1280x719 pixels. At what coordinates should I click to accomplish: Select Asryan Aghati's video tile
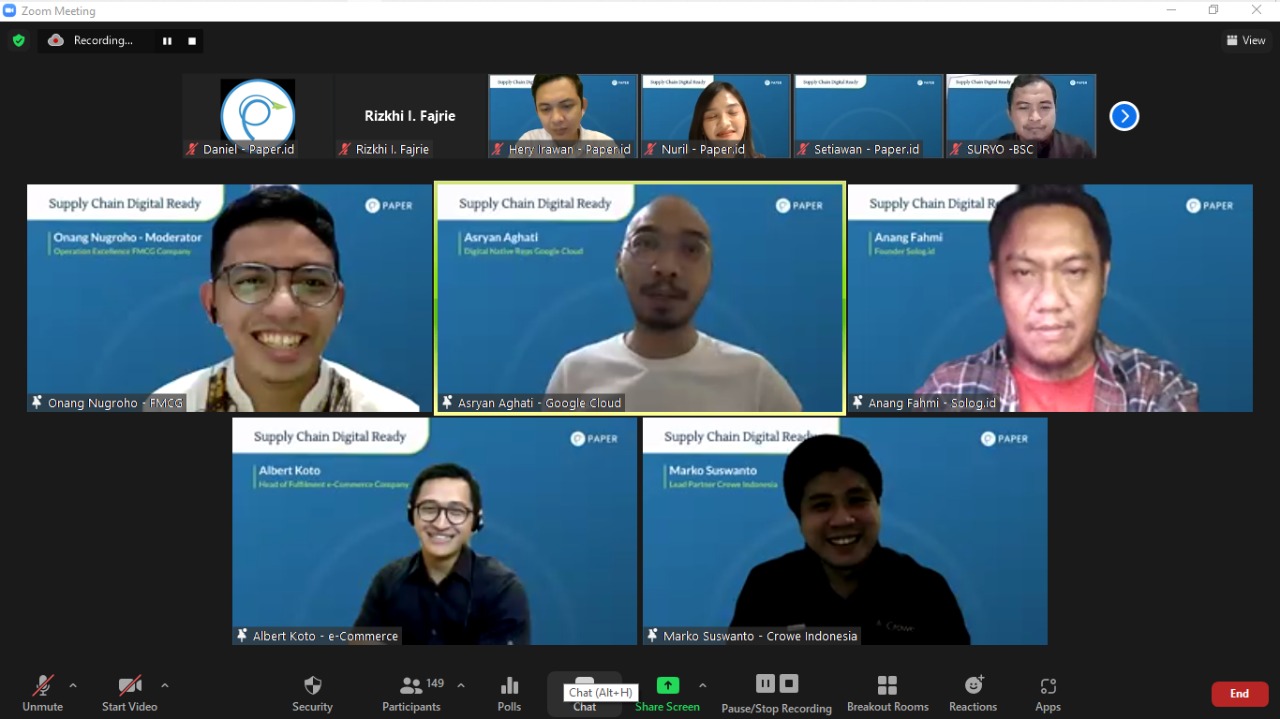pyautogui.click(x=640, y=297)
